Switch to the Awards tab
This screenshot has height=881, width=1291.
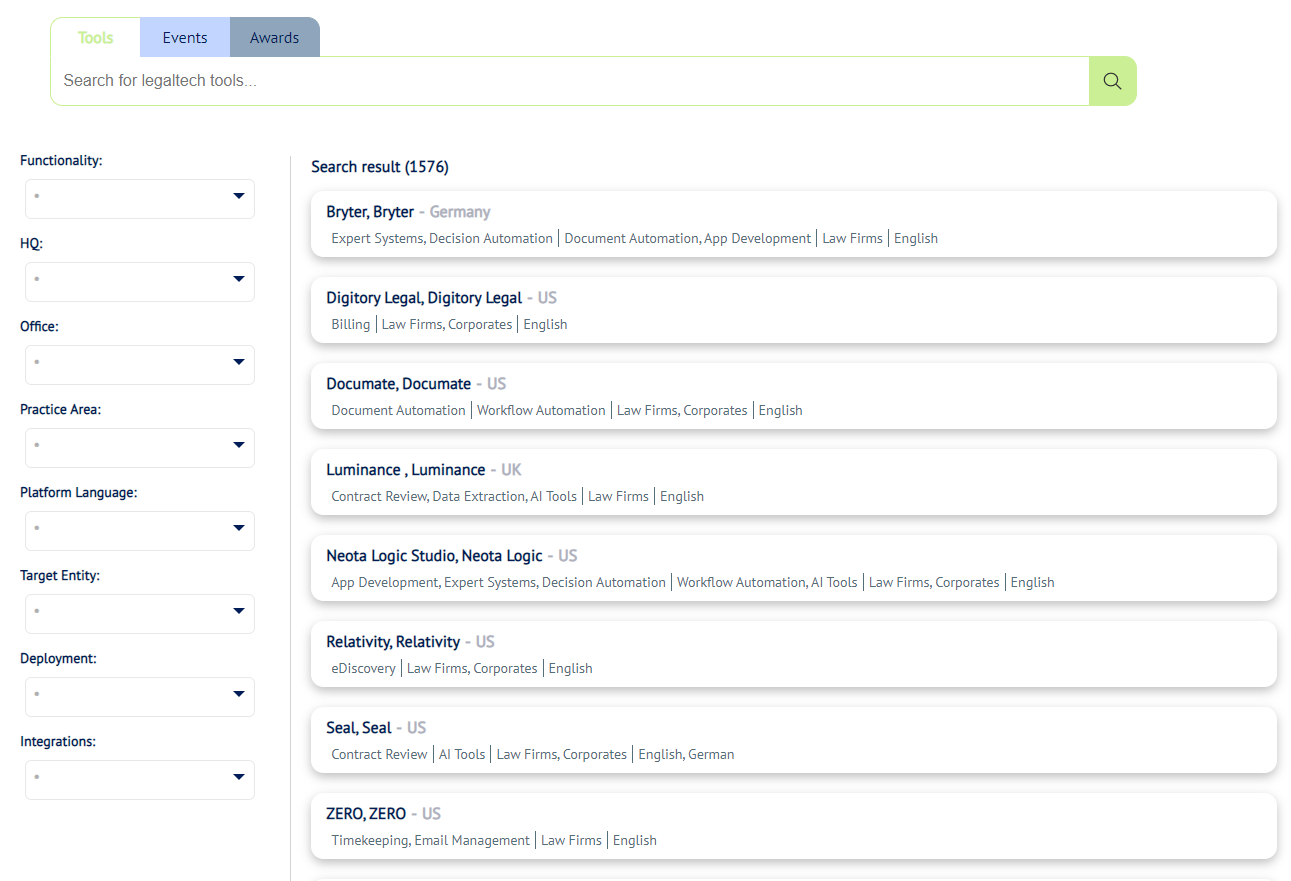click(x=275, y=38)
